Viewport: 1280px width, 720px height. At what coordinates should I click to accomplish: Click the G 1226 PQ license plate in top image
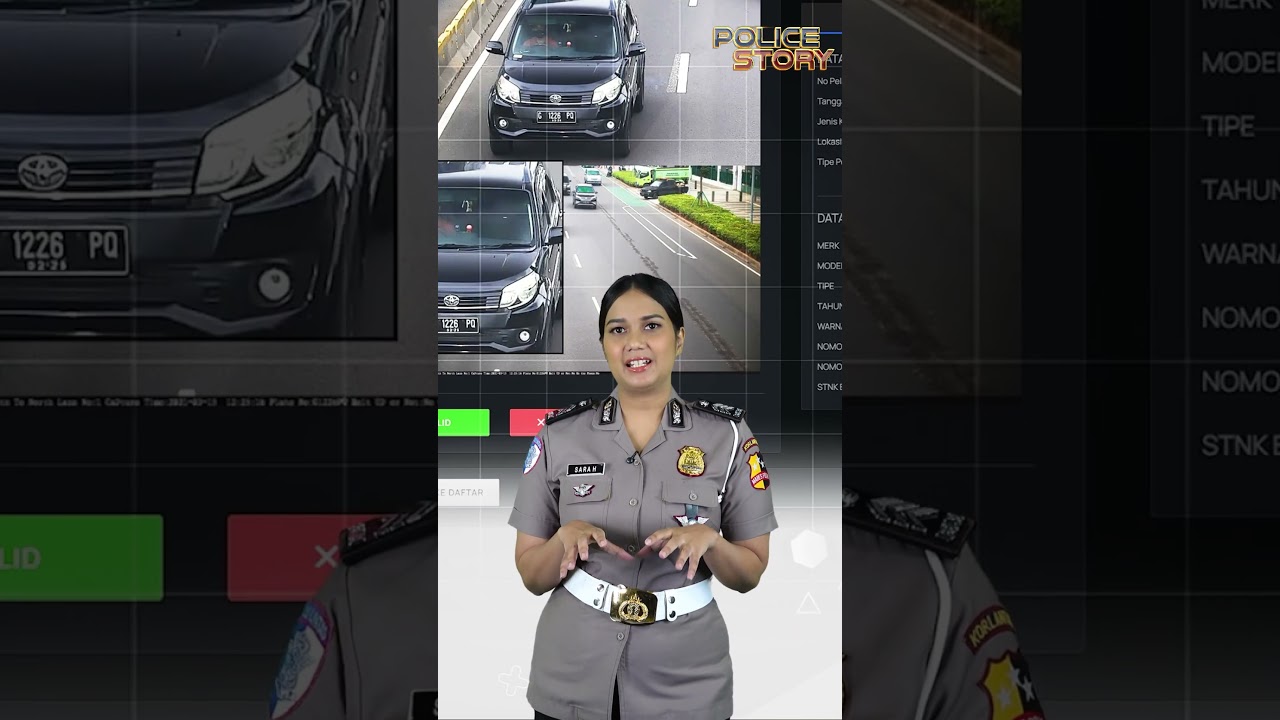[555, 116]
